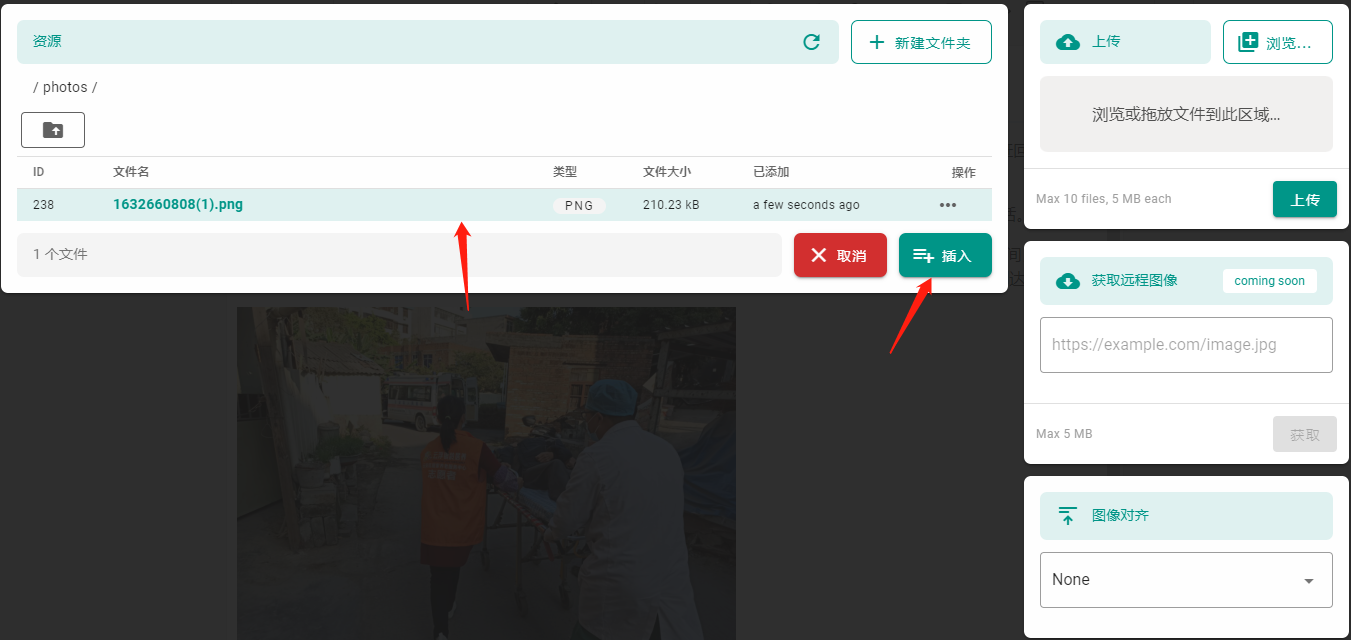Click the parent folder up icon button
This screenshot has height=640, width=1351.
(53, 130)
